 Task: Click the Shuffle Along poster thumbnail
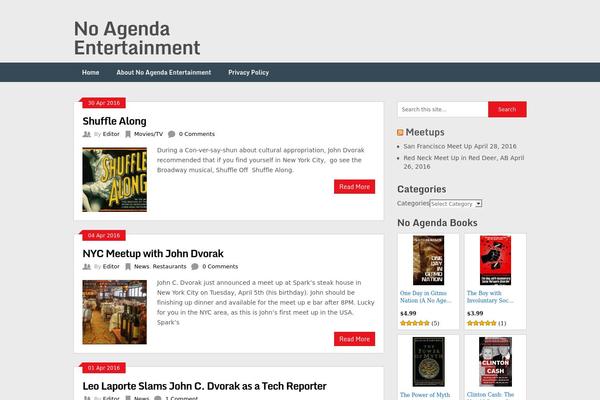coord(114,180)
